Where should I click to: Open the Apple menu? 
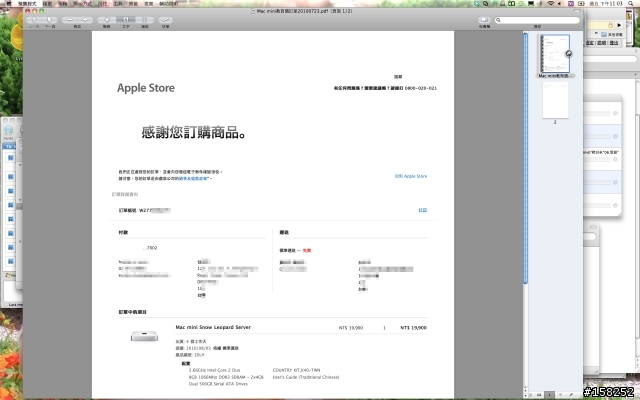pyautogui.click(x=8, y=3)
